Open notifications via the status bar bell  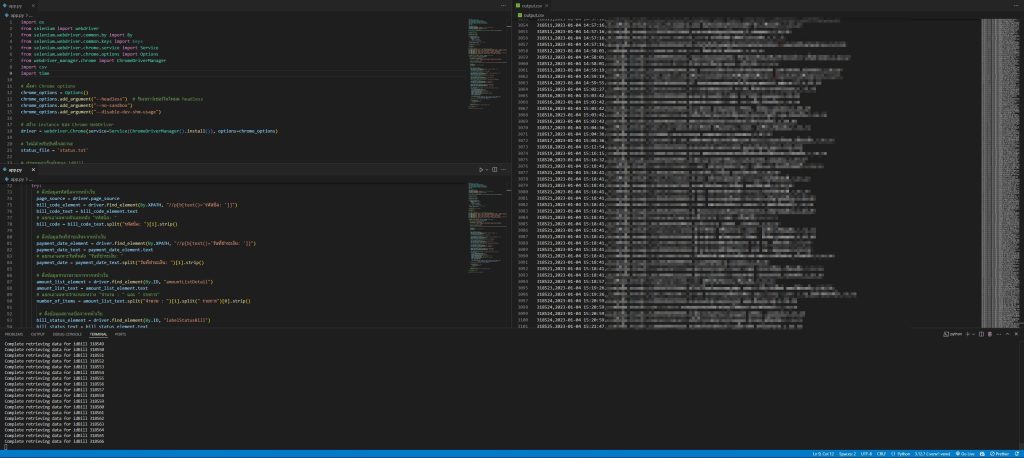1016,453
